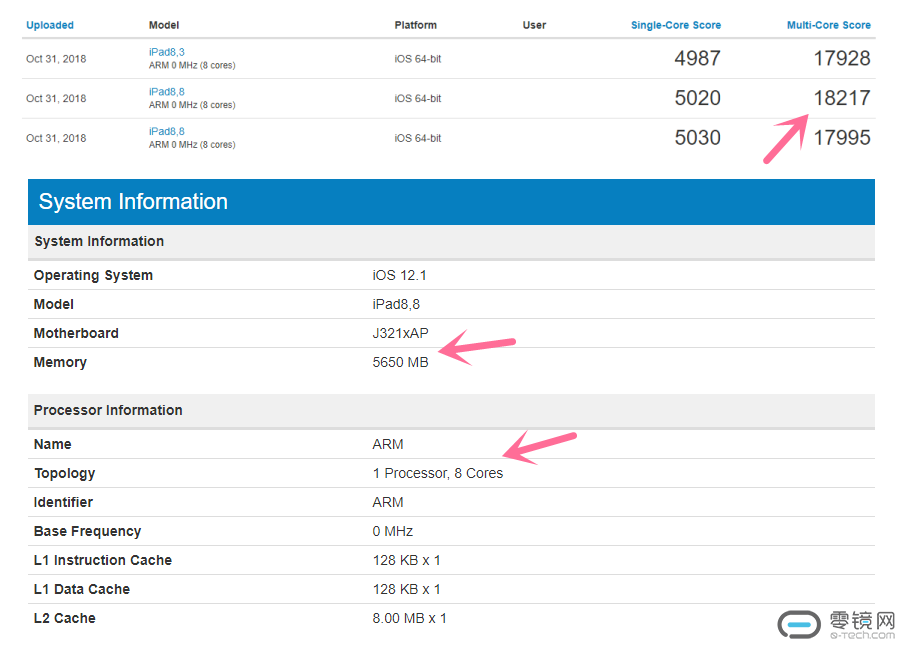This screenshot has height=645, width=900.
Task: Click the blue System Information banner
Action: coord(451,202)
